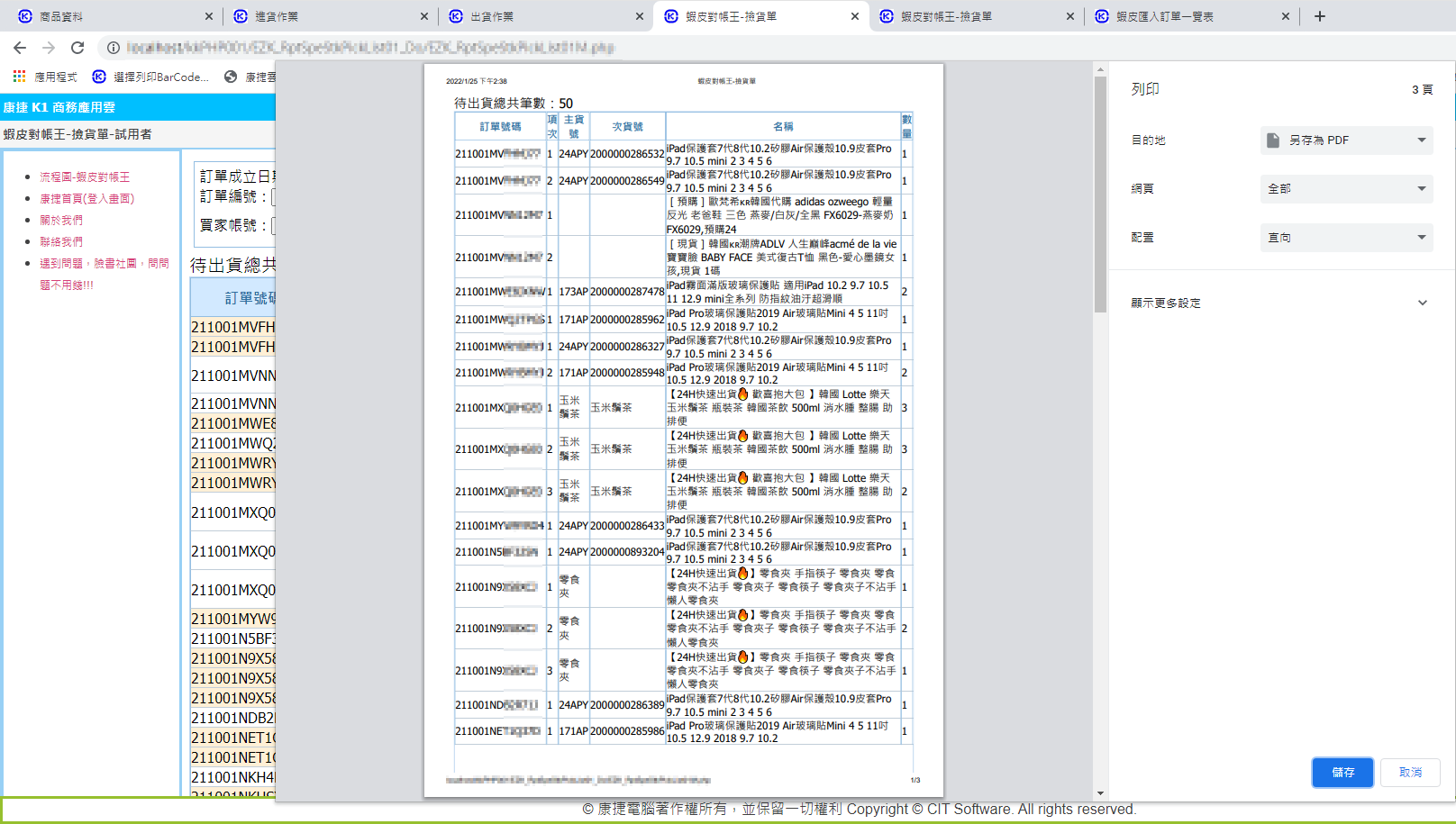Open the 關於我們 link
Viewport: 1456px width, 824px height.
[x=61, y=220]
